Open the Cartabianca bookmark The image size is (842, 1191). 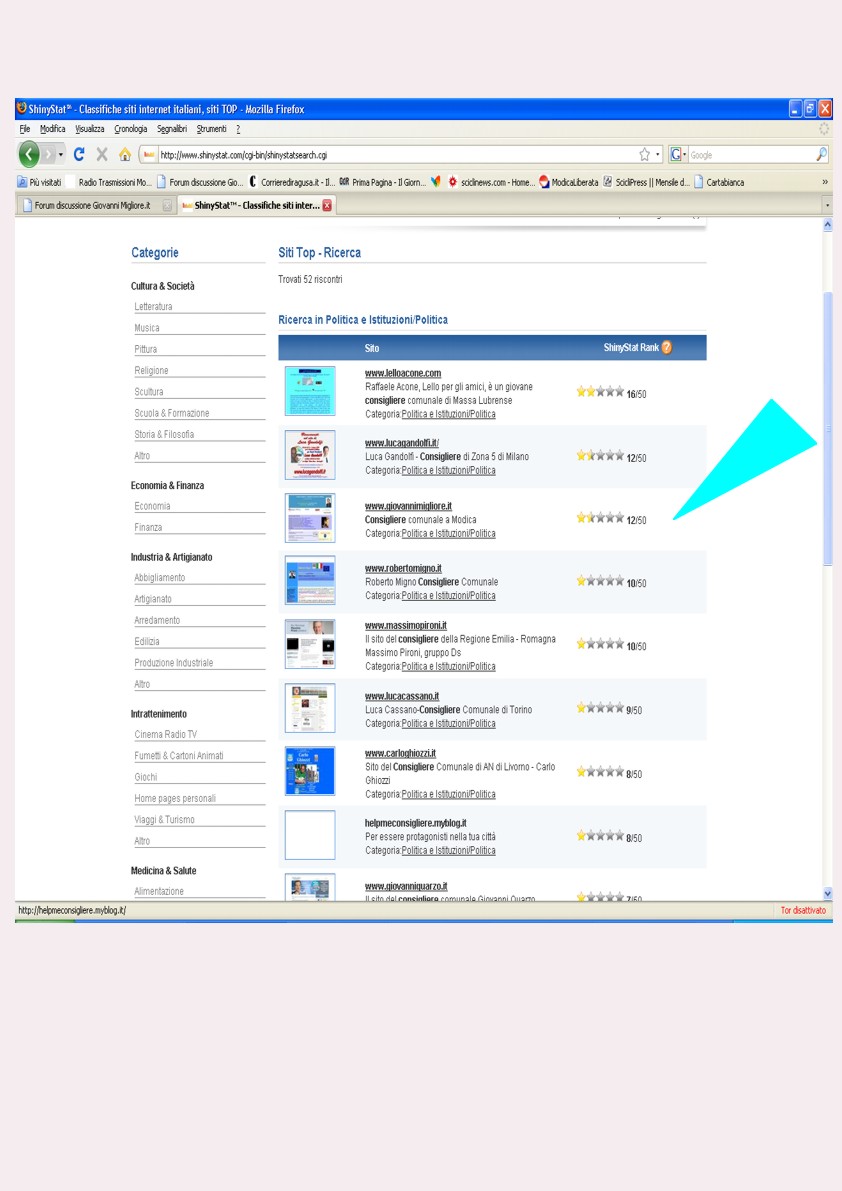tap(719, 182)
